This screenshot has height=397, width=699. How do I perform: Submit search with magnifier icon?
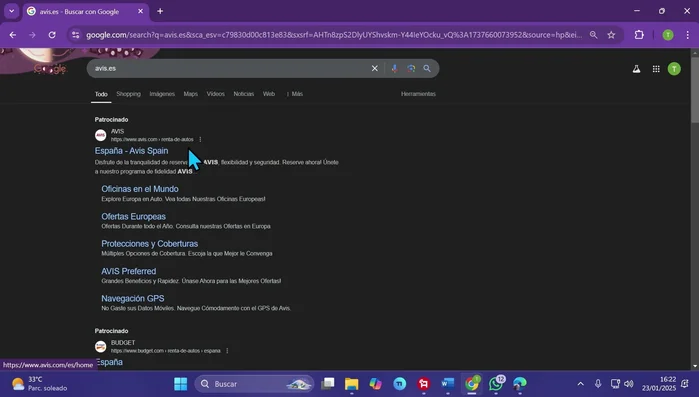click(427, 68)
